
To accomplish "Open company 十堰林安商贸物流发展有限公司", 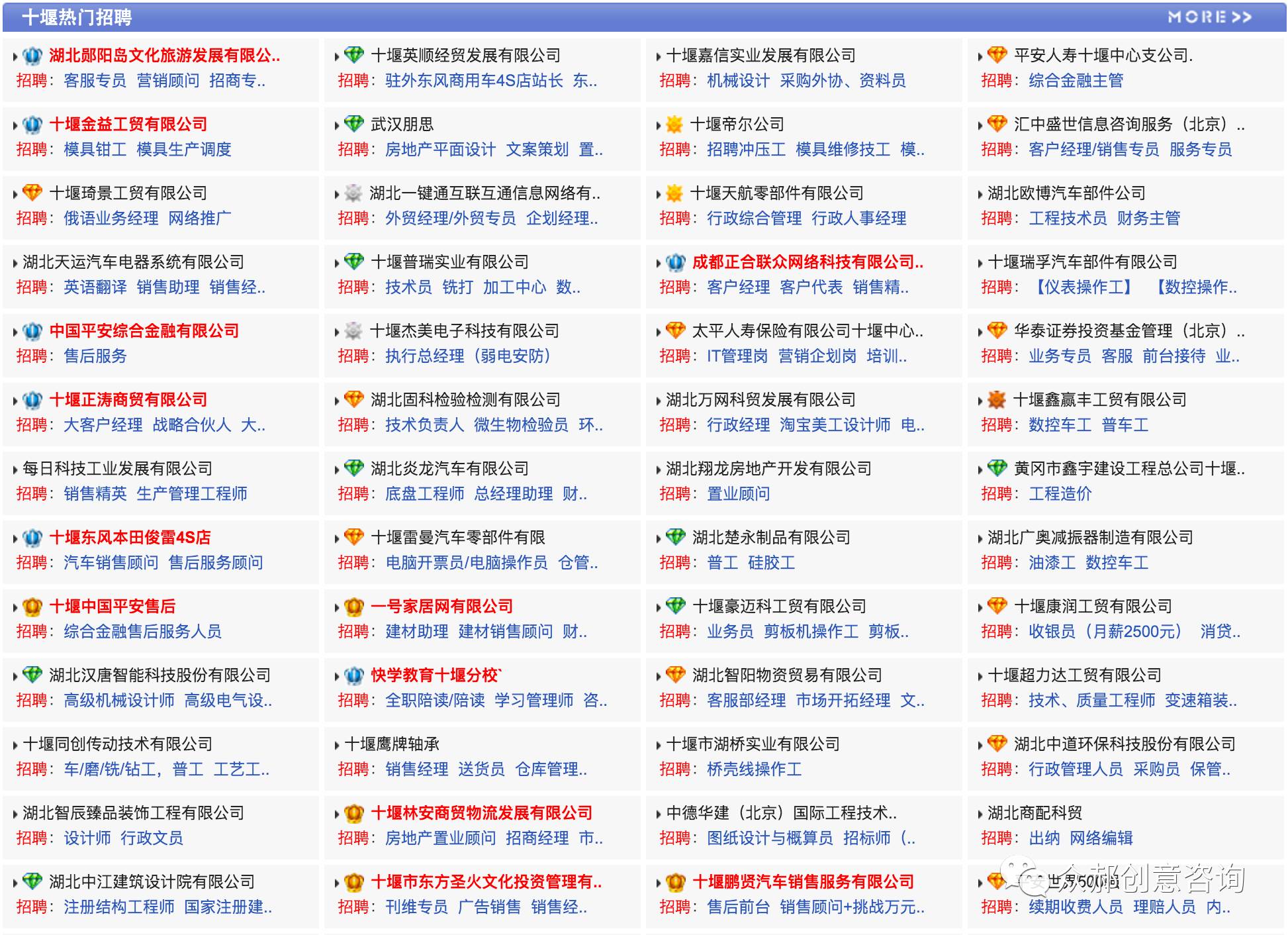I will tap(481, 813).
